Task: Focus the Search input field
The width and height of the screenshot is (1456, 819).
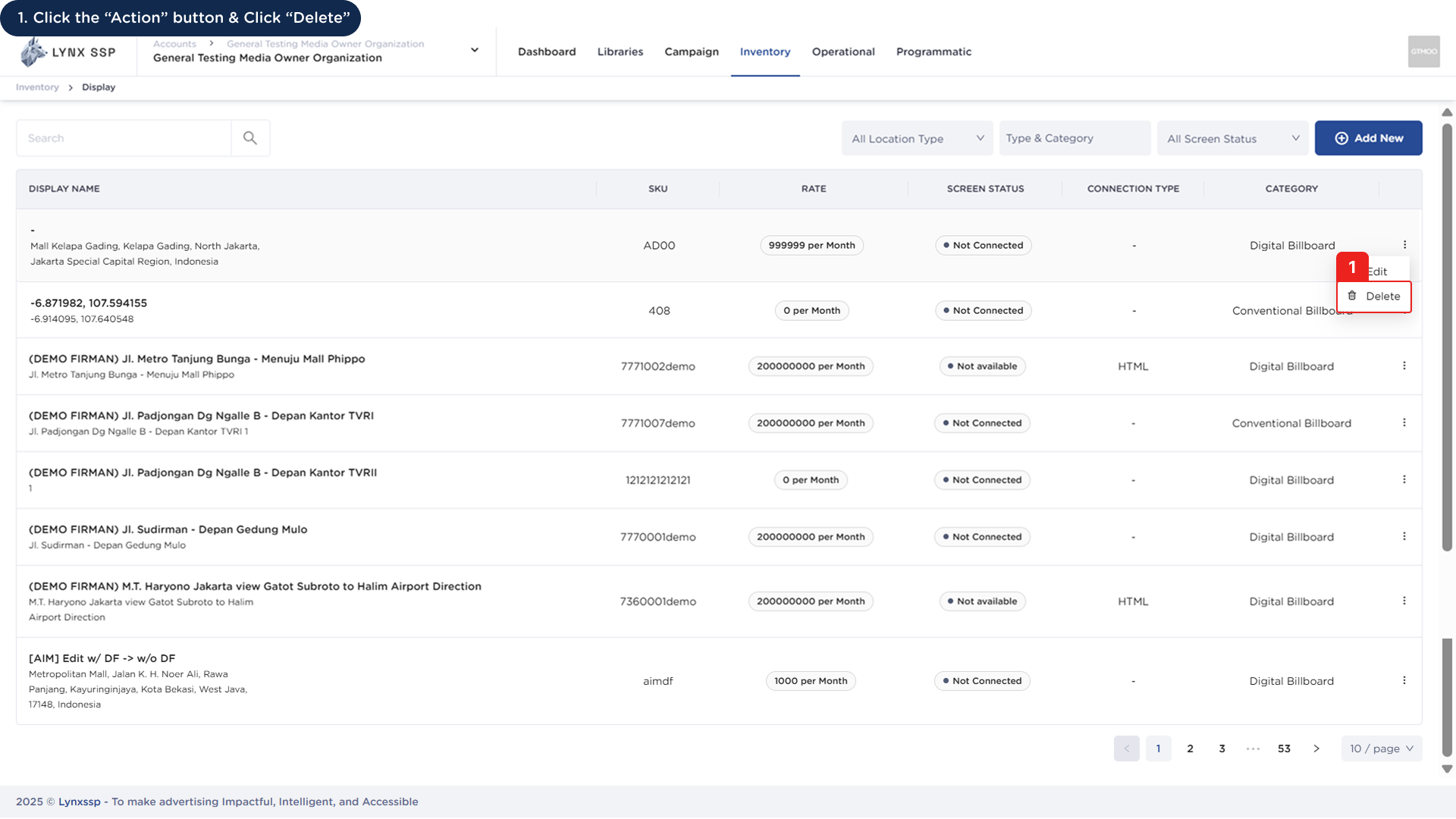Action: click(124, 138)
